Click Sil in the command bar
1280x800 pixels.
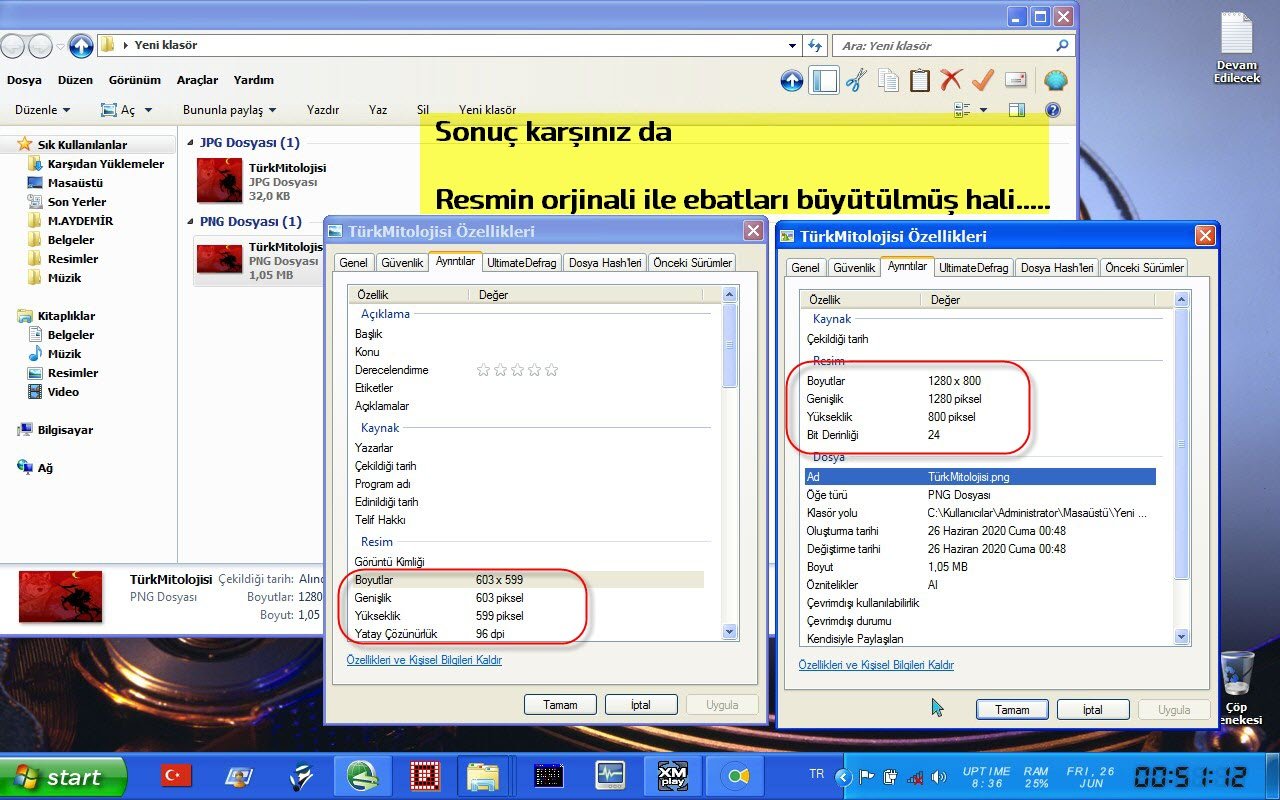[423, 110]
